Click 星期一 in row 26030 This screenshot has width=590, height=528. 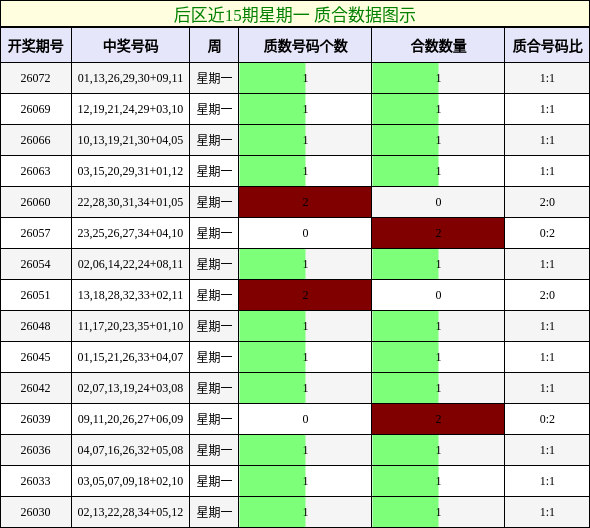point(214,512)
